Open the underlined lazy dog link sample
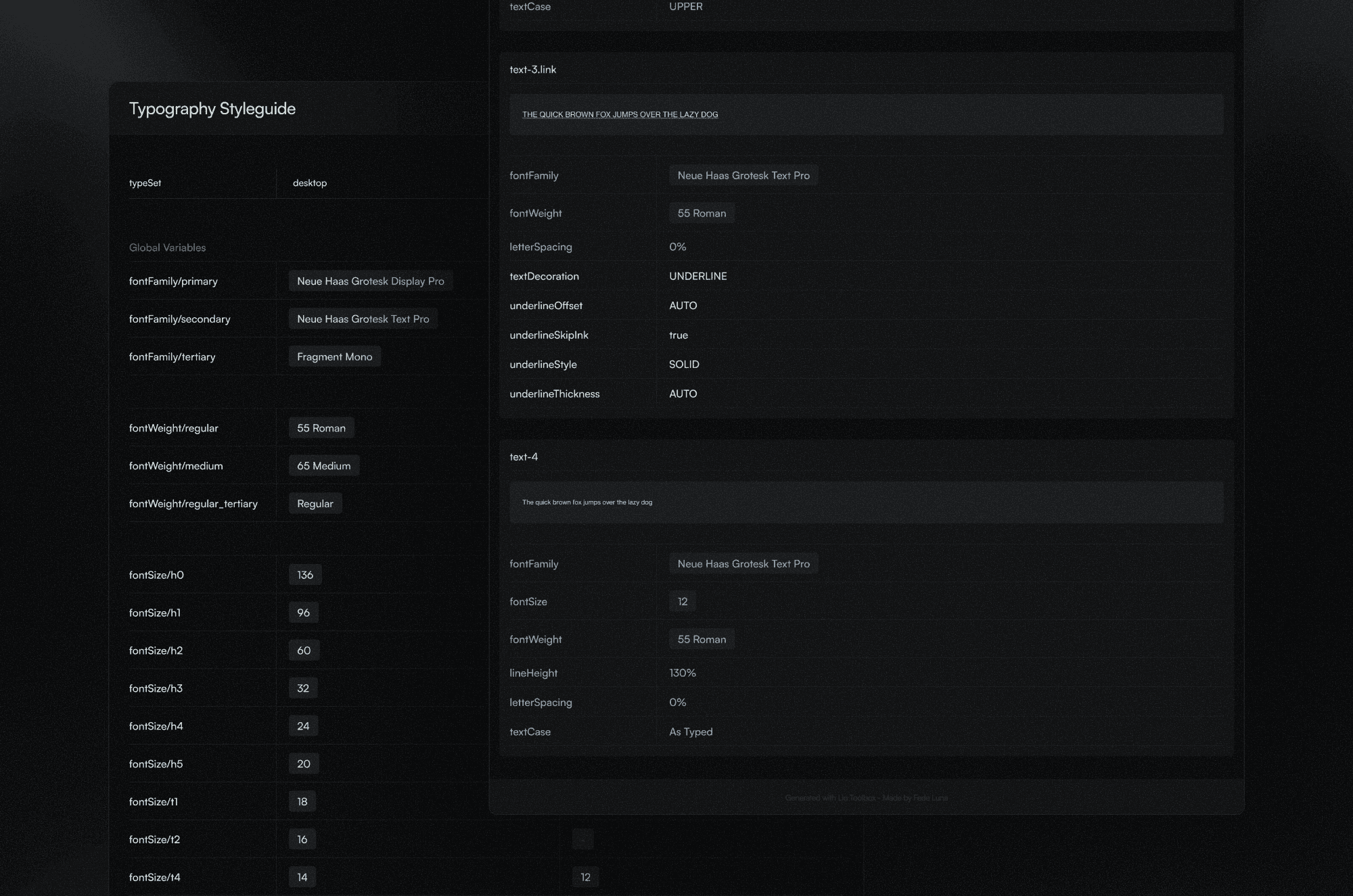 point(620,114)
